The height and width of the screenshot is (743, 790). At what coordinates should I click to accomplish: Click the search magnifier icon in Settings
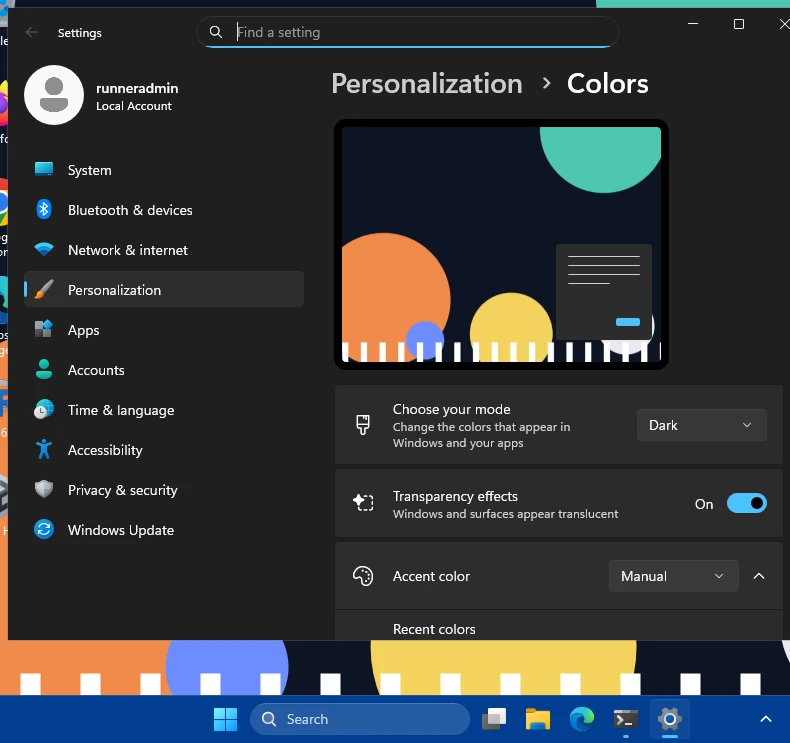(216, 32)
